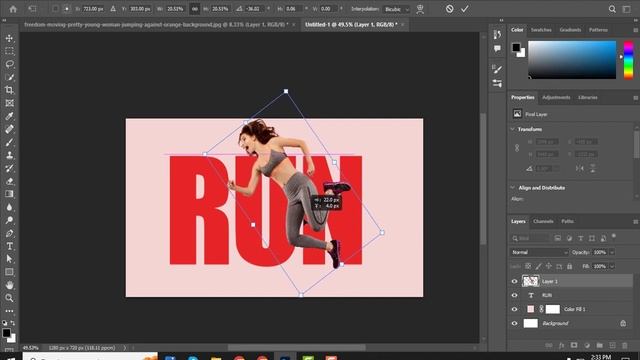Cancel the transform in options bar
640x360 pixels.
[x=449, y=9]
